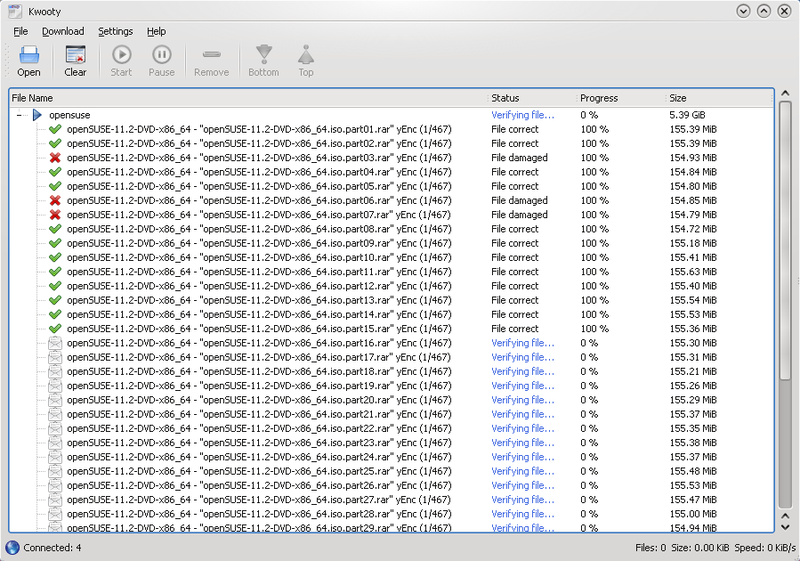Click the 155.63 MiB size value
Image resolution: width=800 pixels, height=561 pixels.
click(x=693, y=272)
